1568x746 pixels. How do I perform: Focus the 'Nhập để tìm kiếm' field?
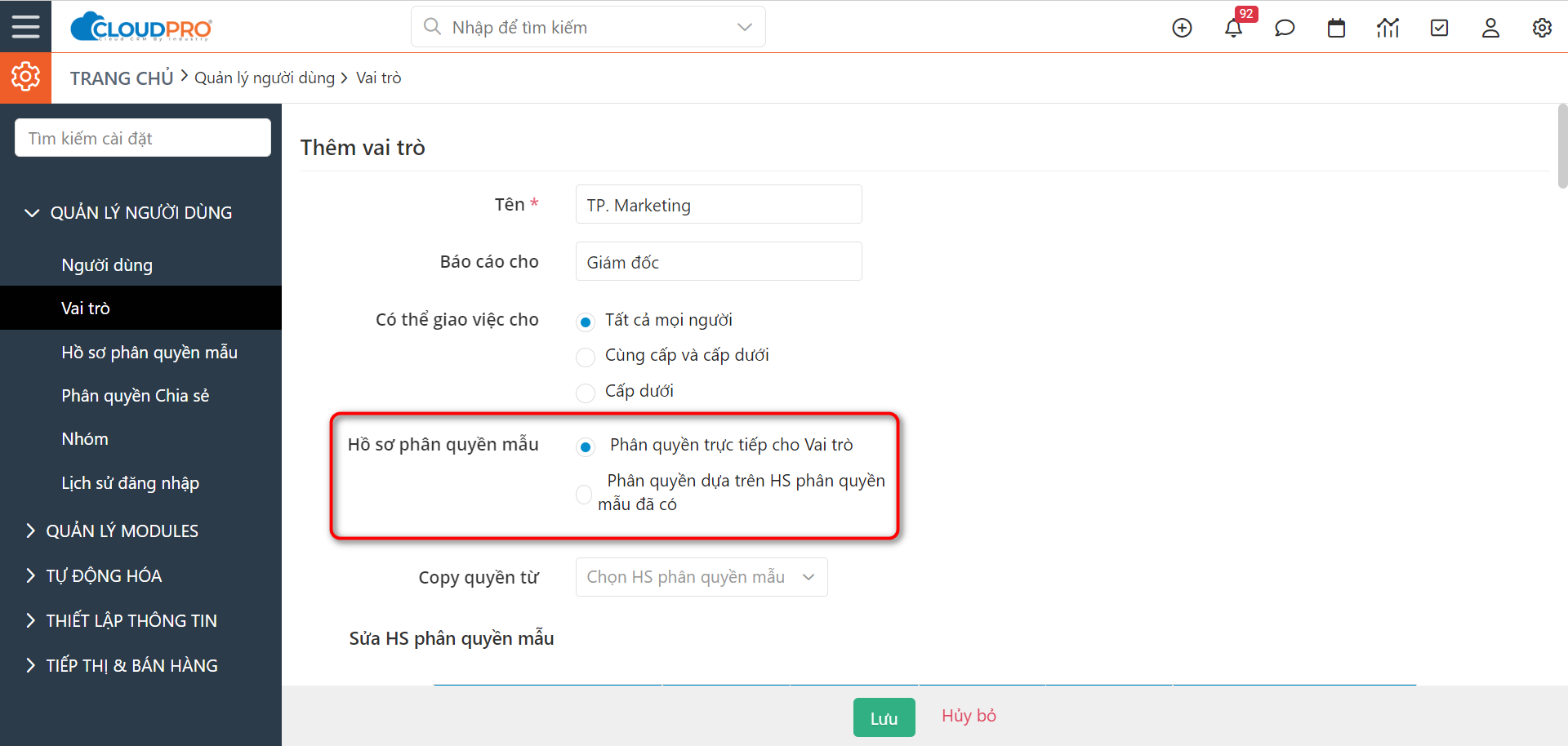[588, 27]
